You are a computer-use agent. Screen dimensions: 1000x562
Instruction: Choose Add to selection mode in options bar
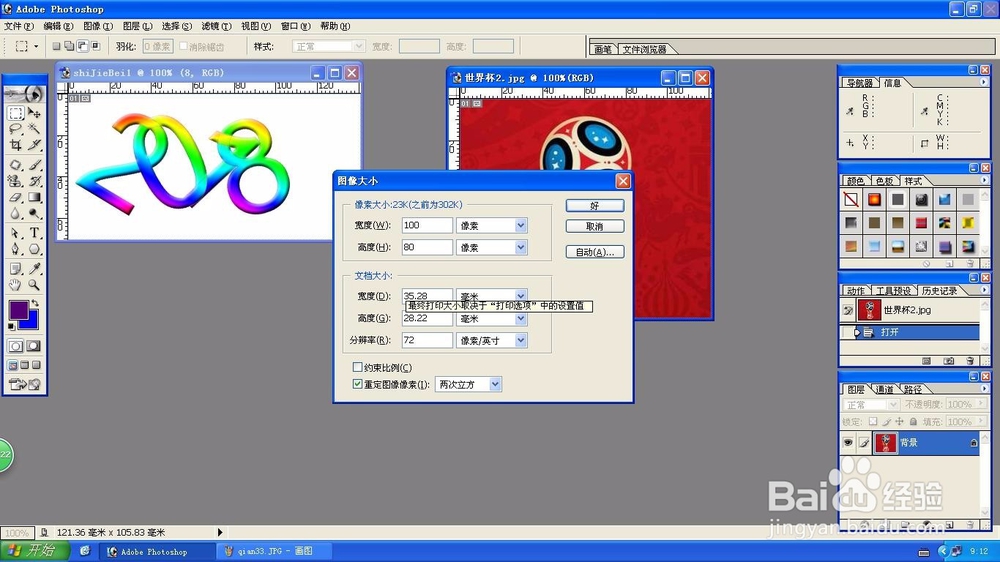pyautogui.click(x=69, y=46)
